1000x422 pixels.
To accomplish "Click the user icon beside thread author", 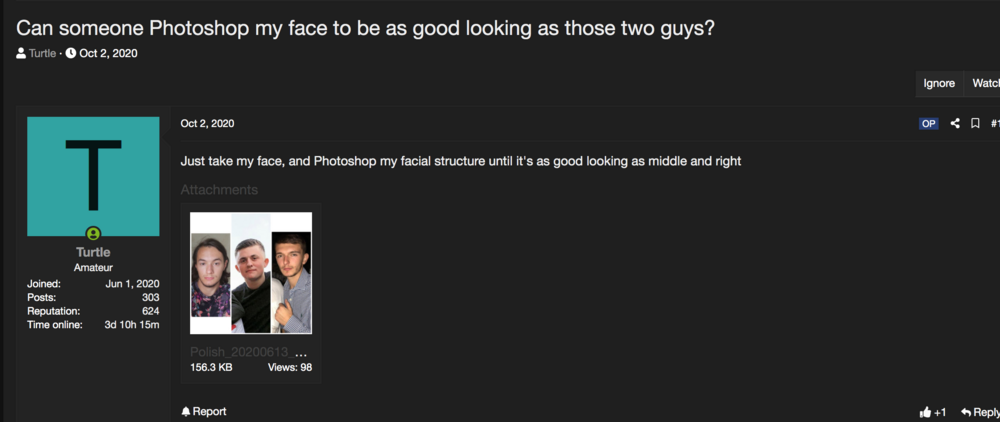I will [x=22, y=53].
